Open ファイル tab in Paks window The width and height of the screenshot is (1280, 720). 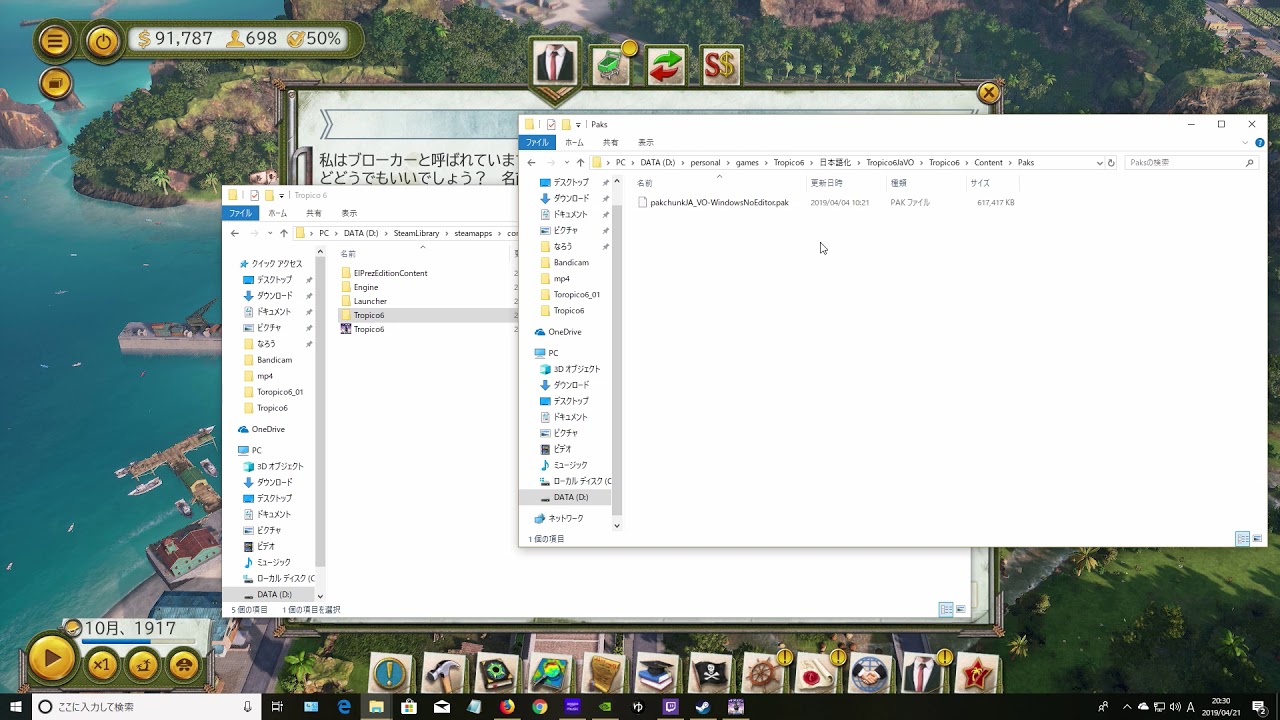[x=537, y=142]
